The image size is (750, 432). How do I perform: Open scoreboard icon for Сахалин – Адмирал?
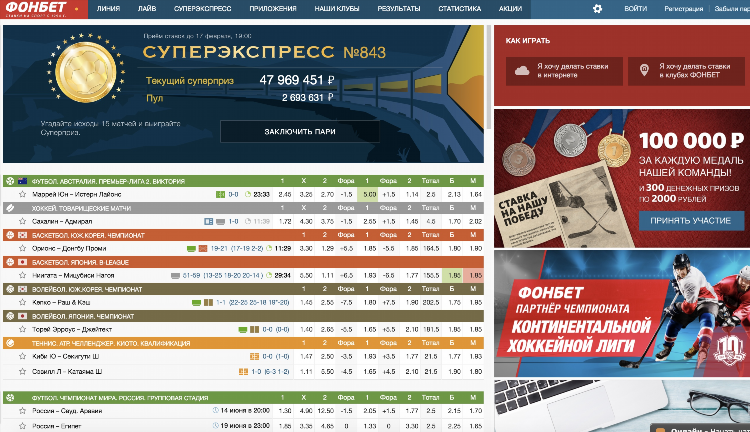[x=209, y=222]
